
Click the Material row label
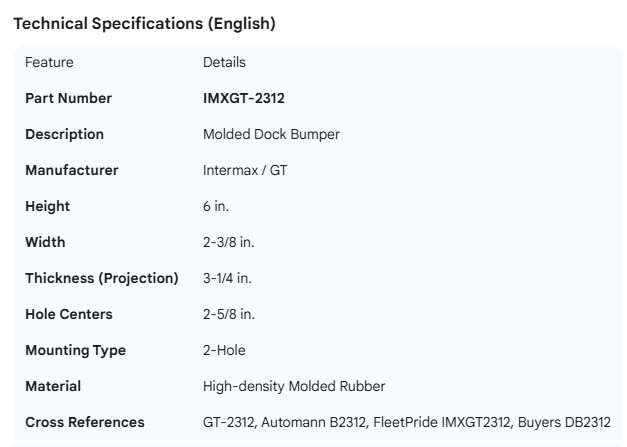[53, 386]
